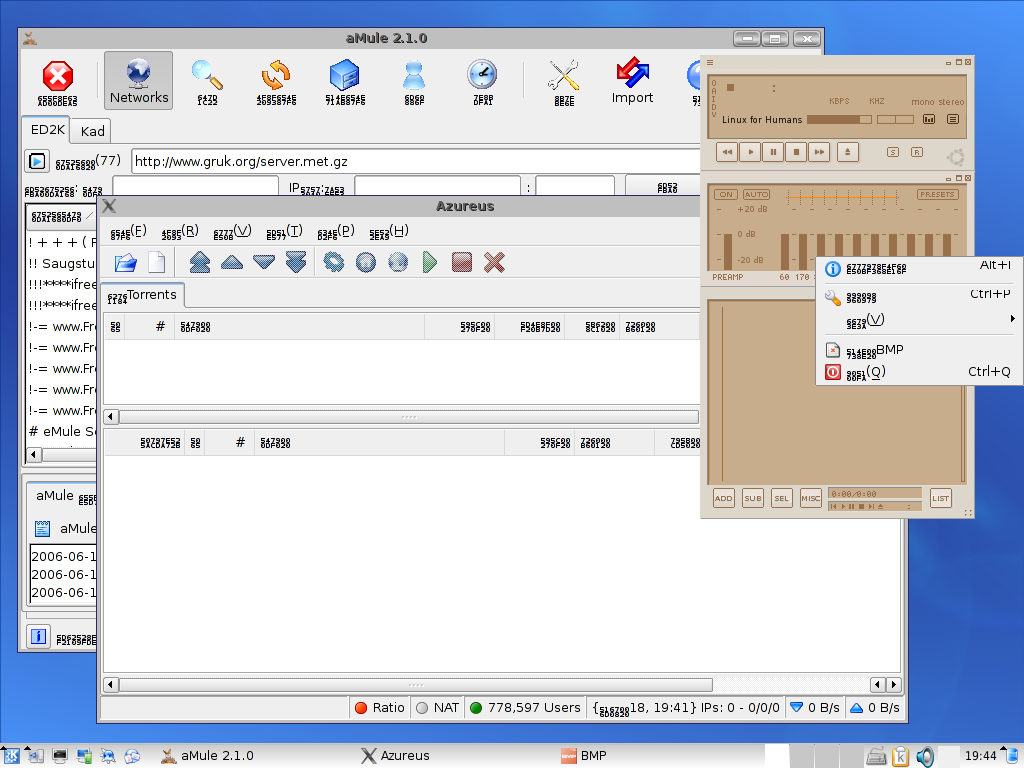This screenshot has width=1024, height=768.
Task: Click the red disconnect icon in aMule toolbar
Action: point(57,81)
